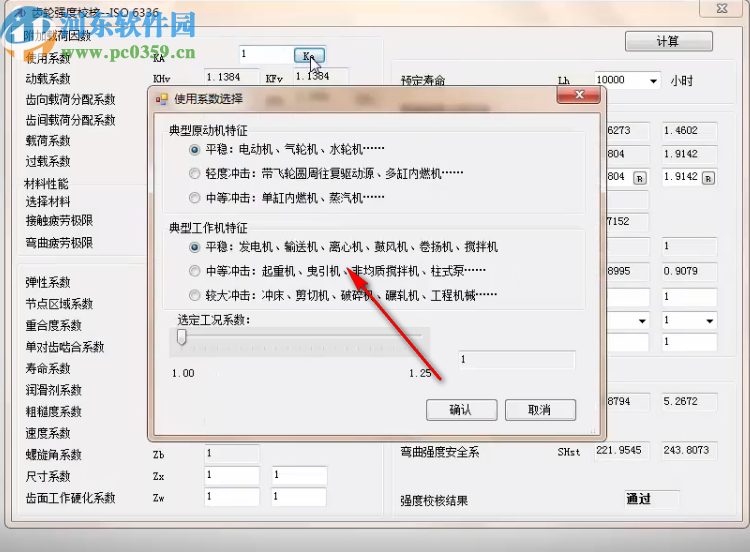Click the 螺旋角系数 label
This screenshot has width=750, height=552.
pyautogui.click(x=54, y=455)
